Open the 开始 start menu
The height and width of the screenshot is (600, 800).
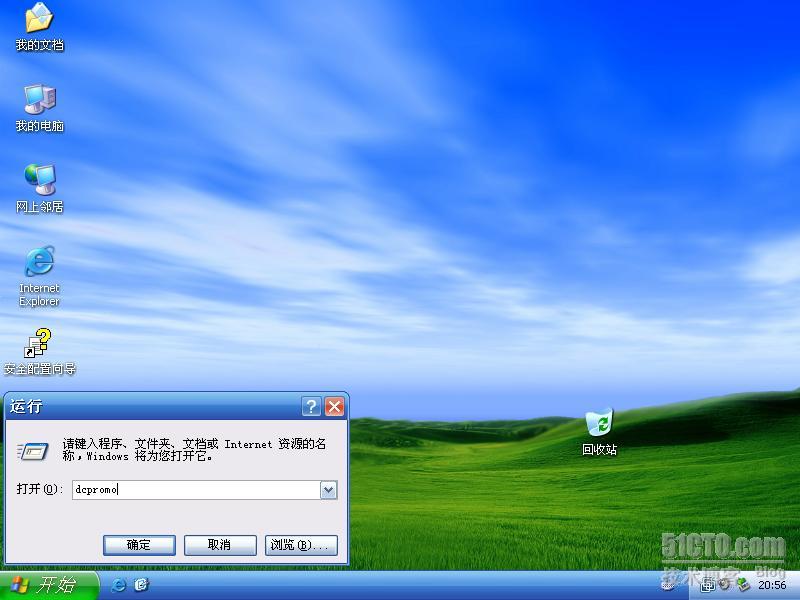[x=49, y=585]
